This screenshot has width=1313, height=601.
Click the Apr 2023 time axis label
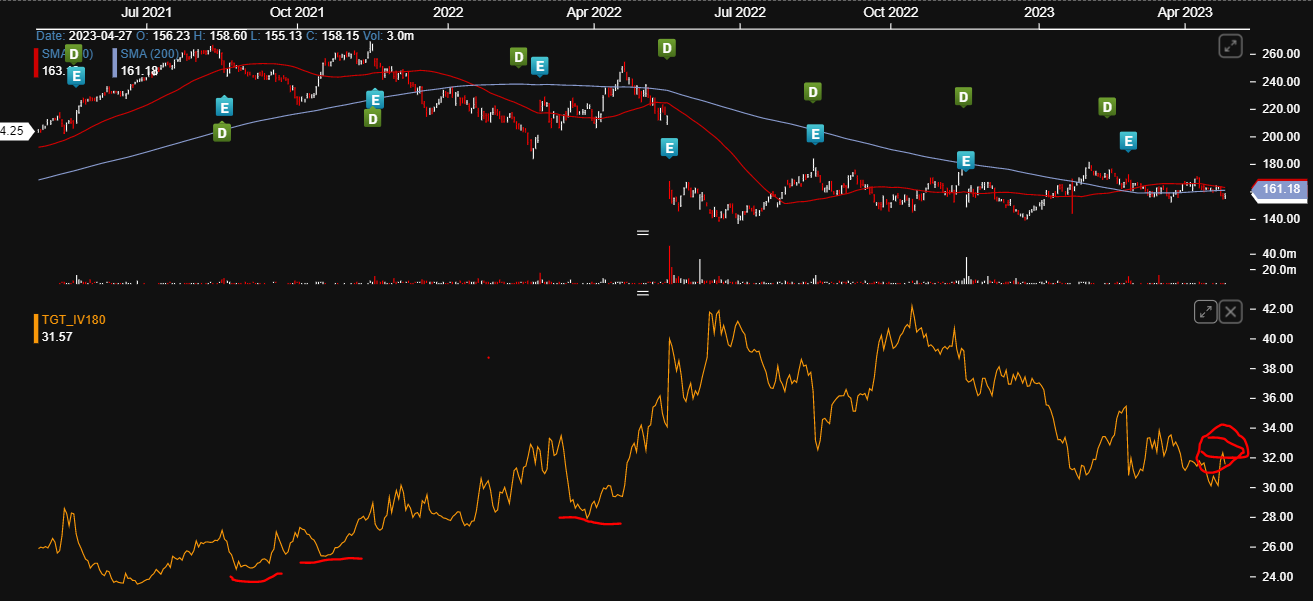pyautogui.click(x=1185, y=12)
